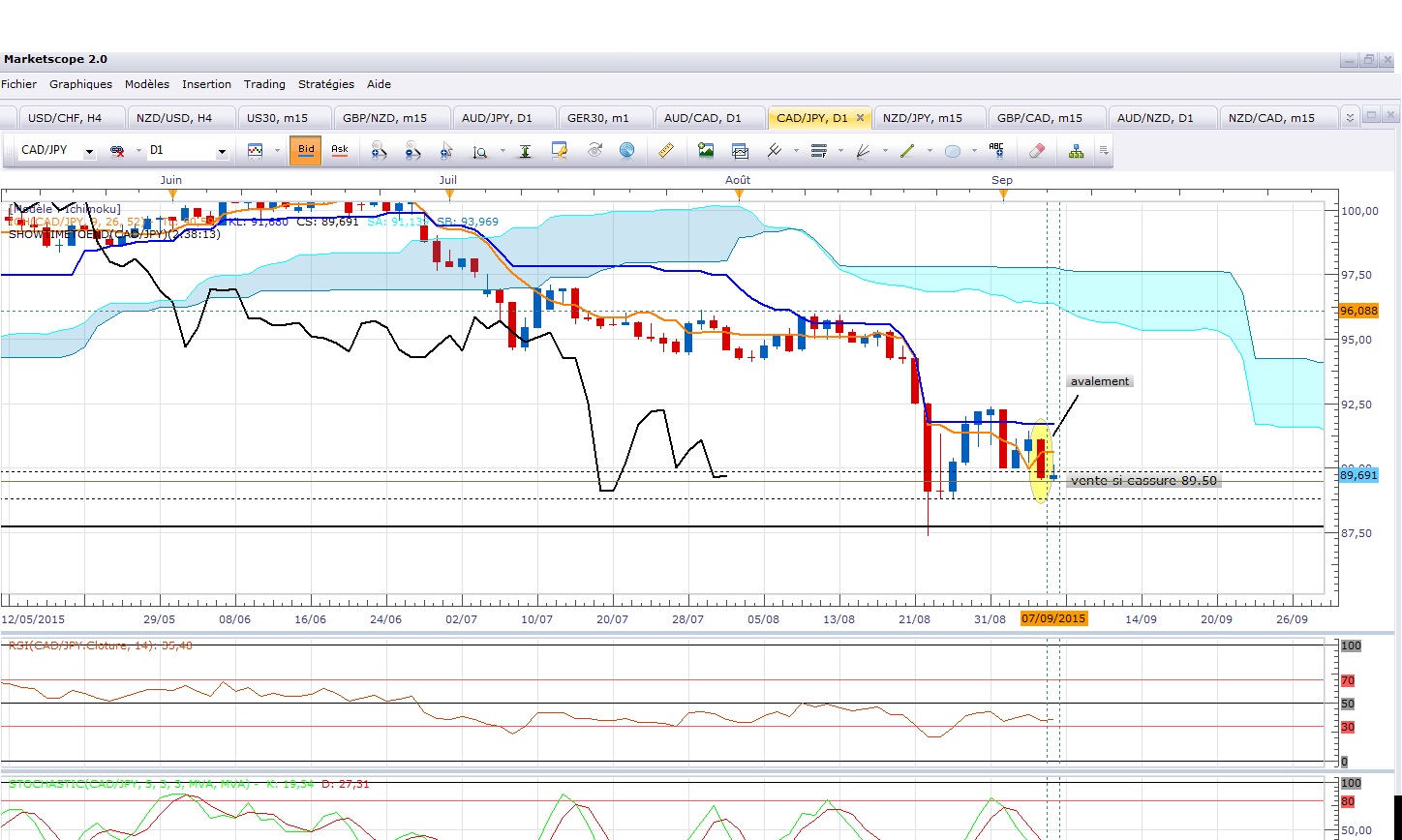Select the ruler measurement tool
The width and height of the screenshot is (1402, 840).
point(665,151)
